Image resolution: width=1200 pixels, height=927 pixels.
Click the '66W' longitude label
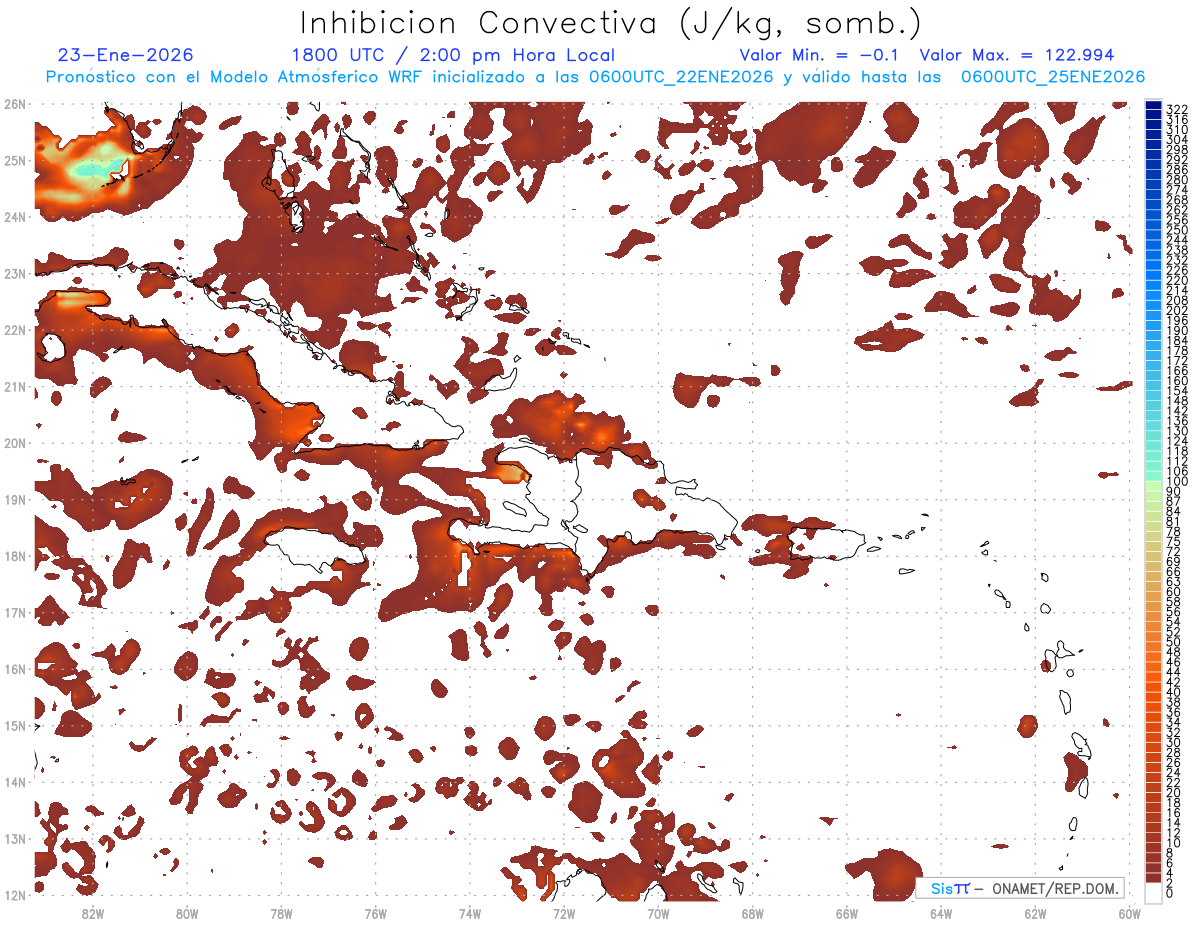[x=847, y=913]
